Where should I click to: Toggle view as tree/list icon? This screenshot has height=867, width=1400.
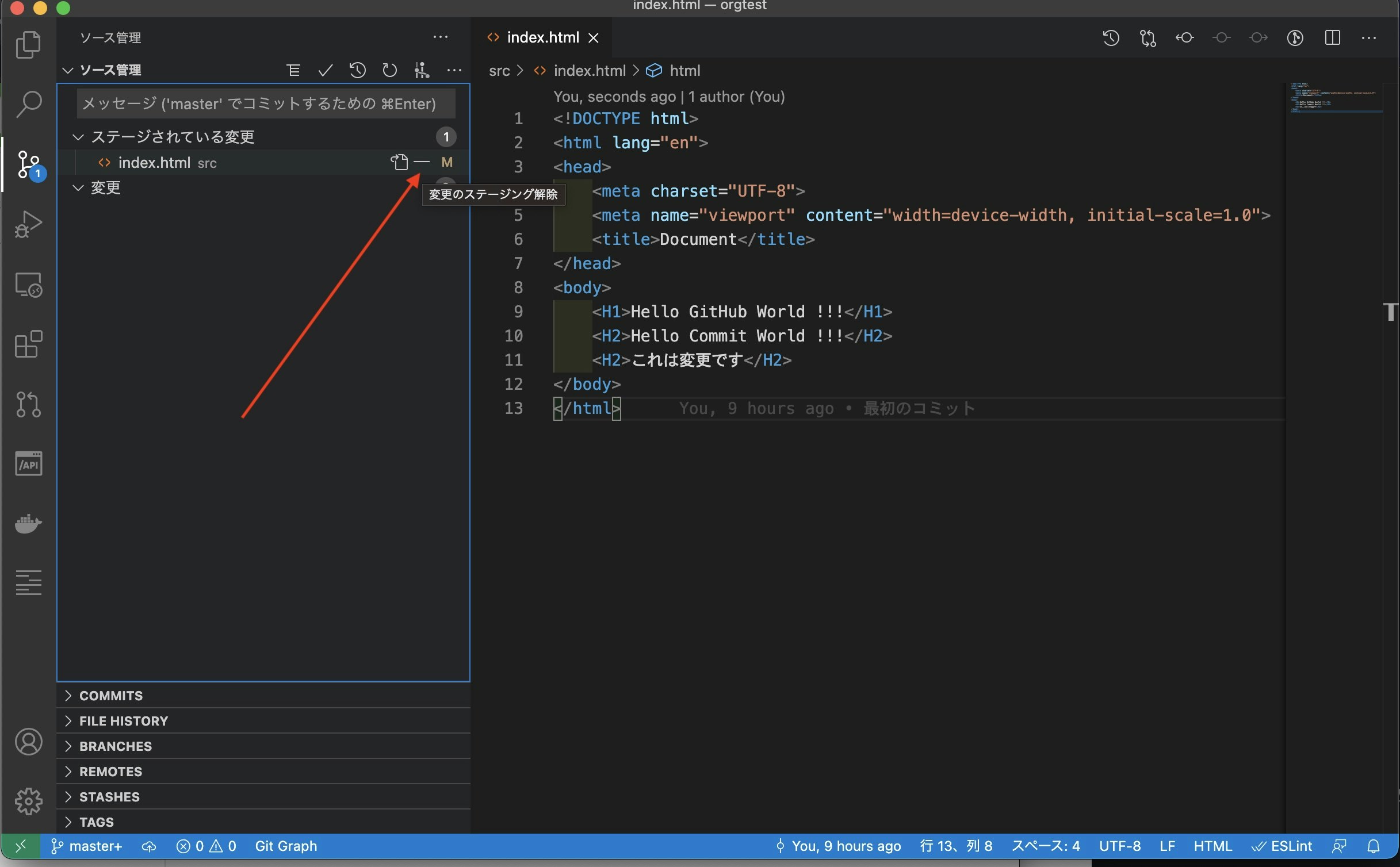click(293, 70)
